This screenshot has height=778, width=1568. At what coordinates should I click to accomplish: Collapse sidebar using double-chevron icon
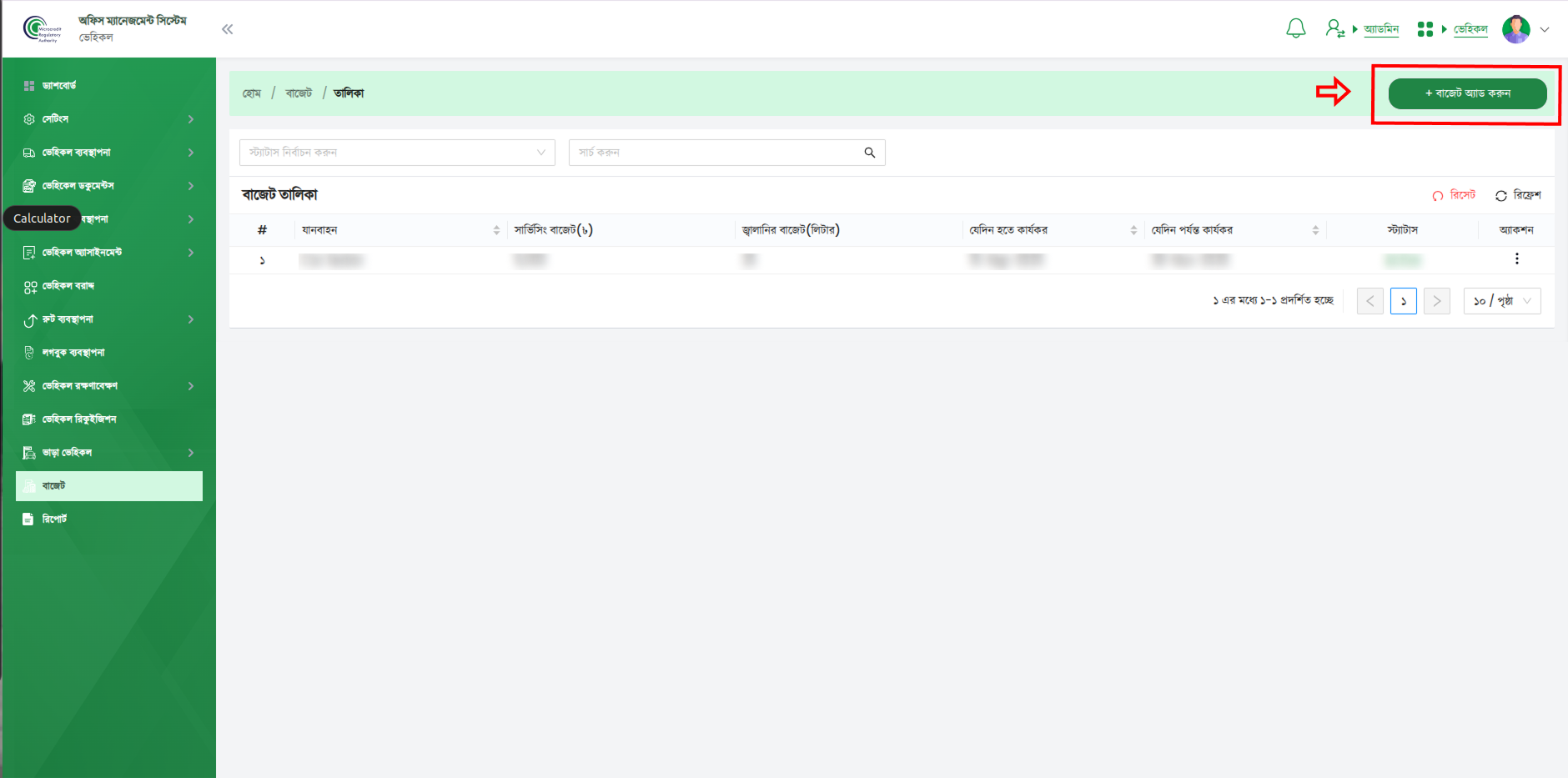click(227, 29)
